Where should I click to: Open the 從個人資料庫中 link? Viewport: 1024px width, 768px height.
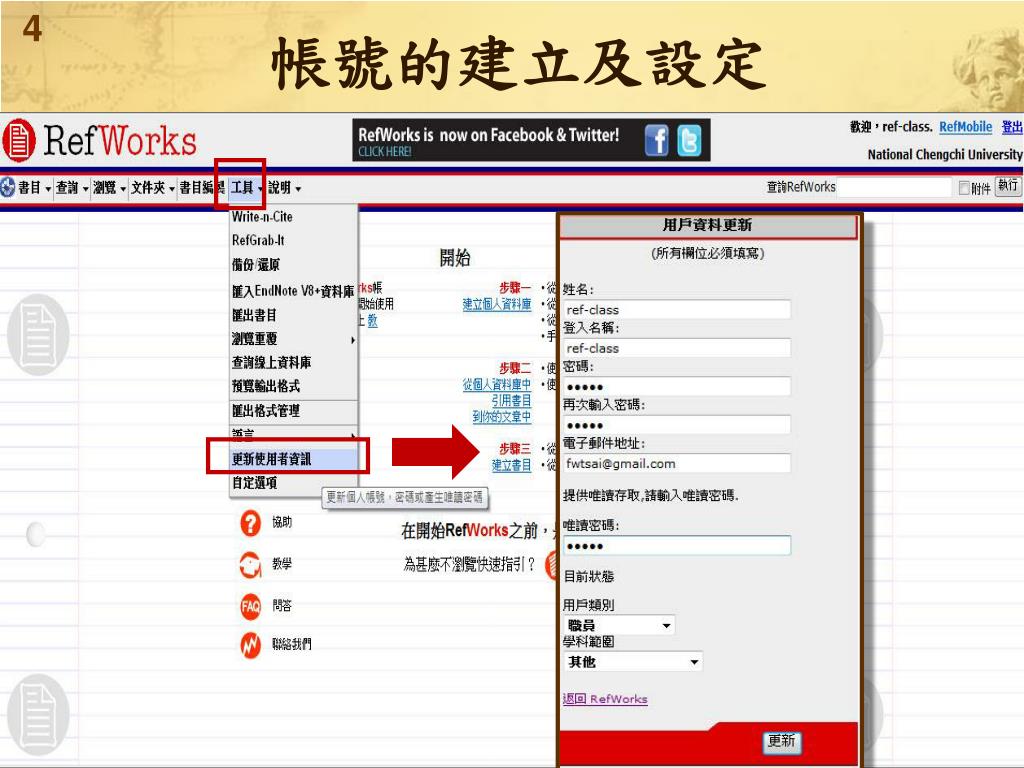coord(496,385)
